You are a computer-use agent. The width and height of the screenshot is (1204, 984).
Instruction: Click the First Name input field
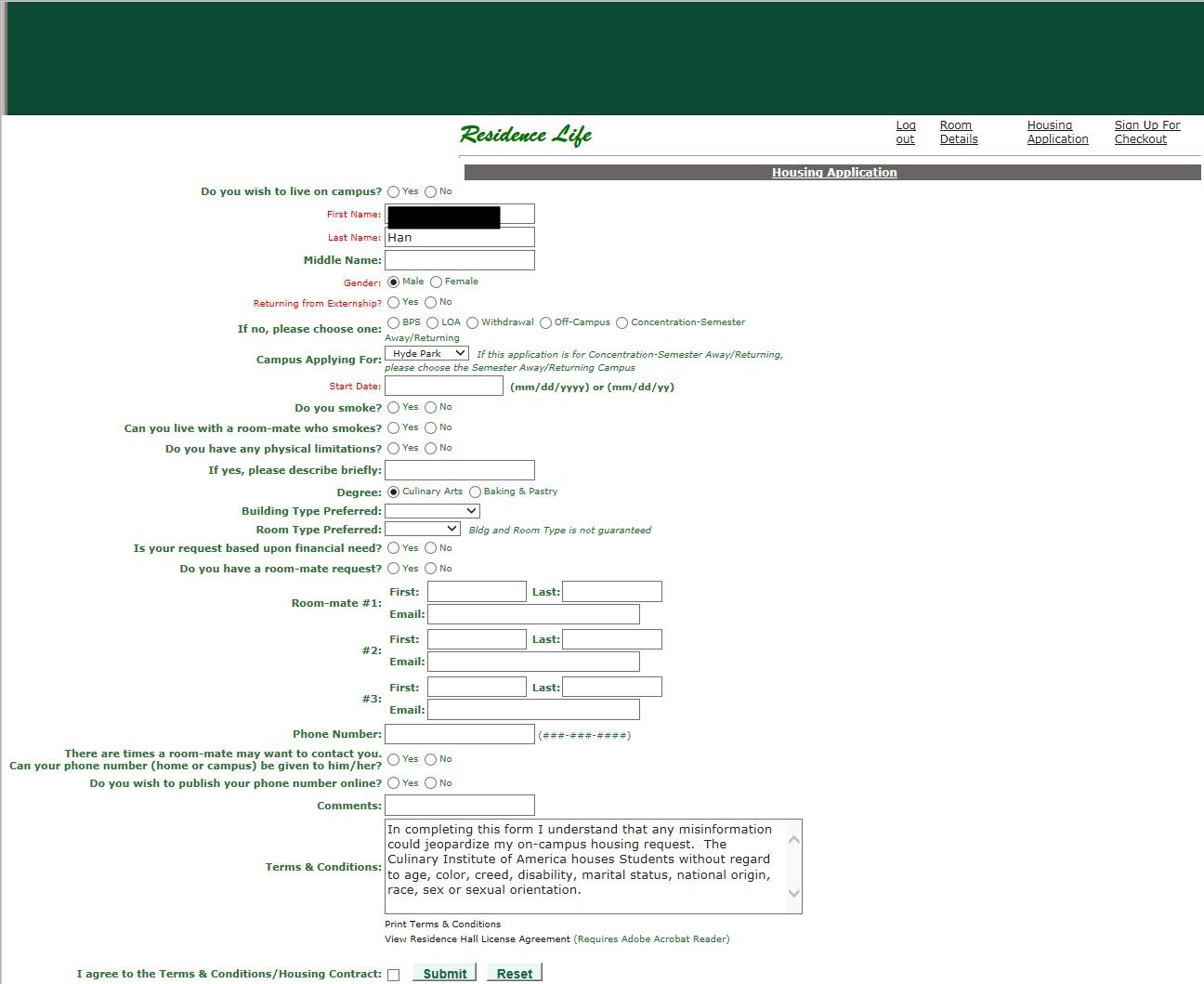coord(460,214)
